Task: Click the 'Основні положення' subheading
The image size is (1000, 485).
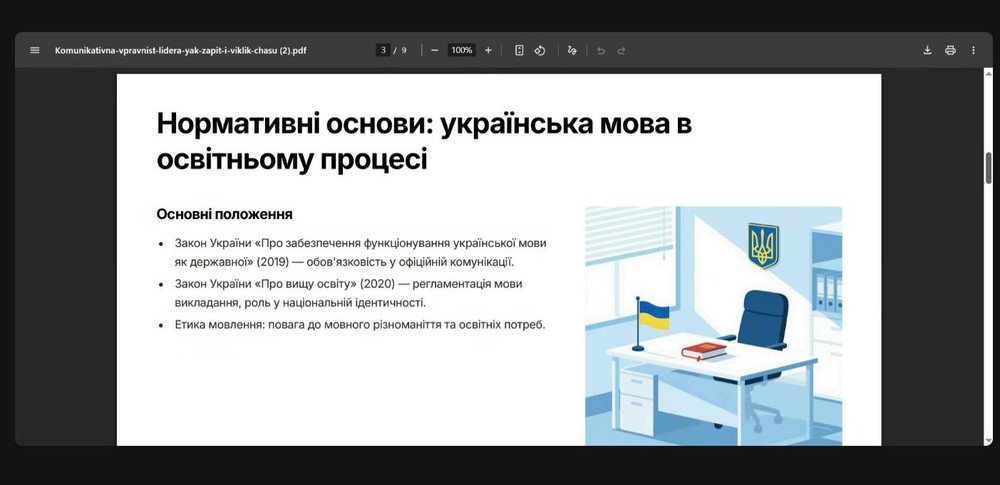Action: pyautogui.click(x=224, y=214)
